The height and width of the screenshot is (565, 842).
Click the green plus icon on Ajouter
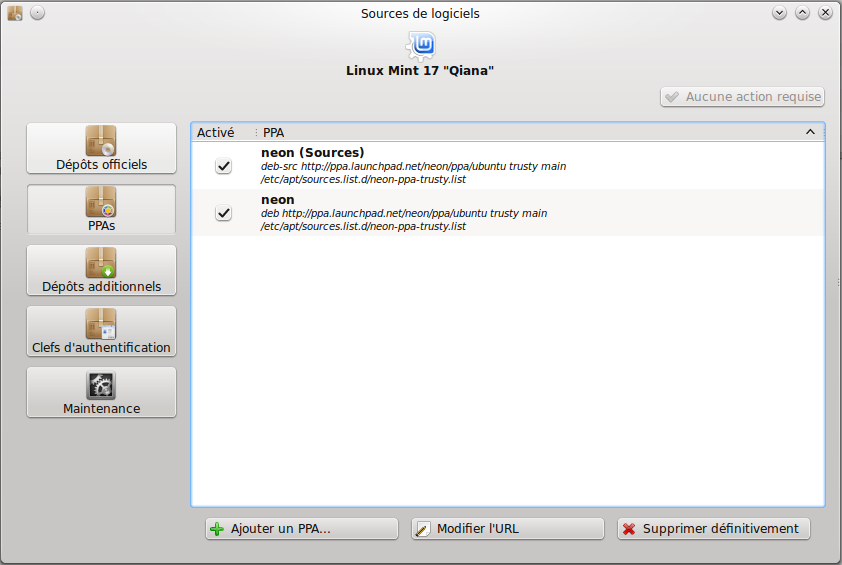click(217, 529)
